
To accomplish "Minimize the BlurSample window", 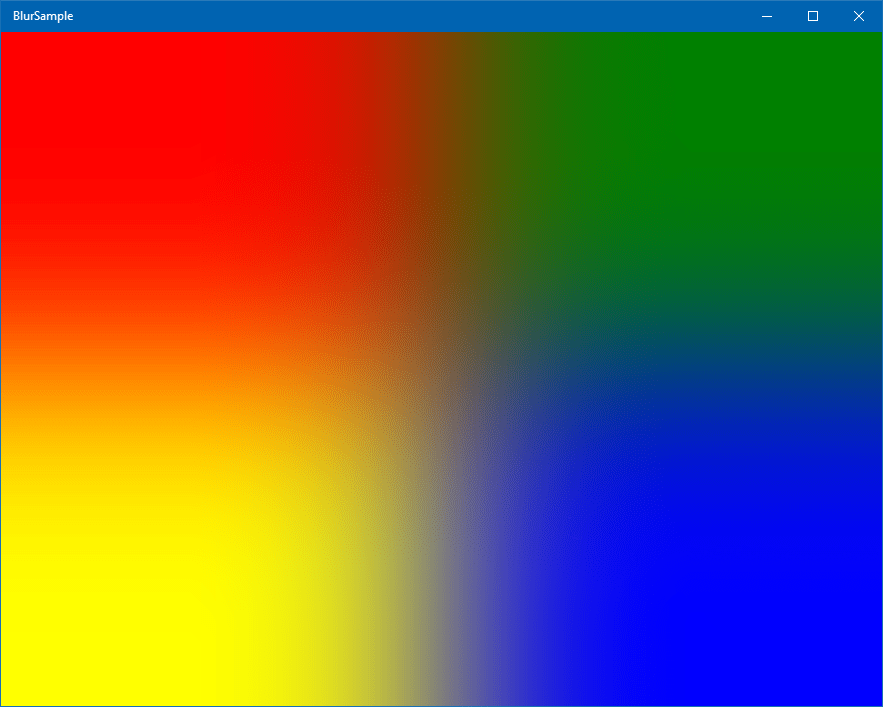I will [767, 16].
